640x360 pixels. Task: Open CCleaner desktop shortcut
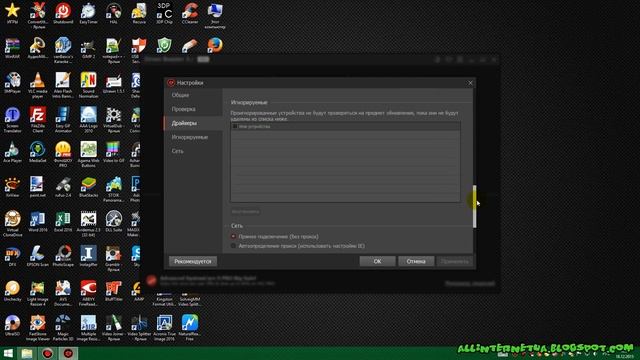[189, 13]
